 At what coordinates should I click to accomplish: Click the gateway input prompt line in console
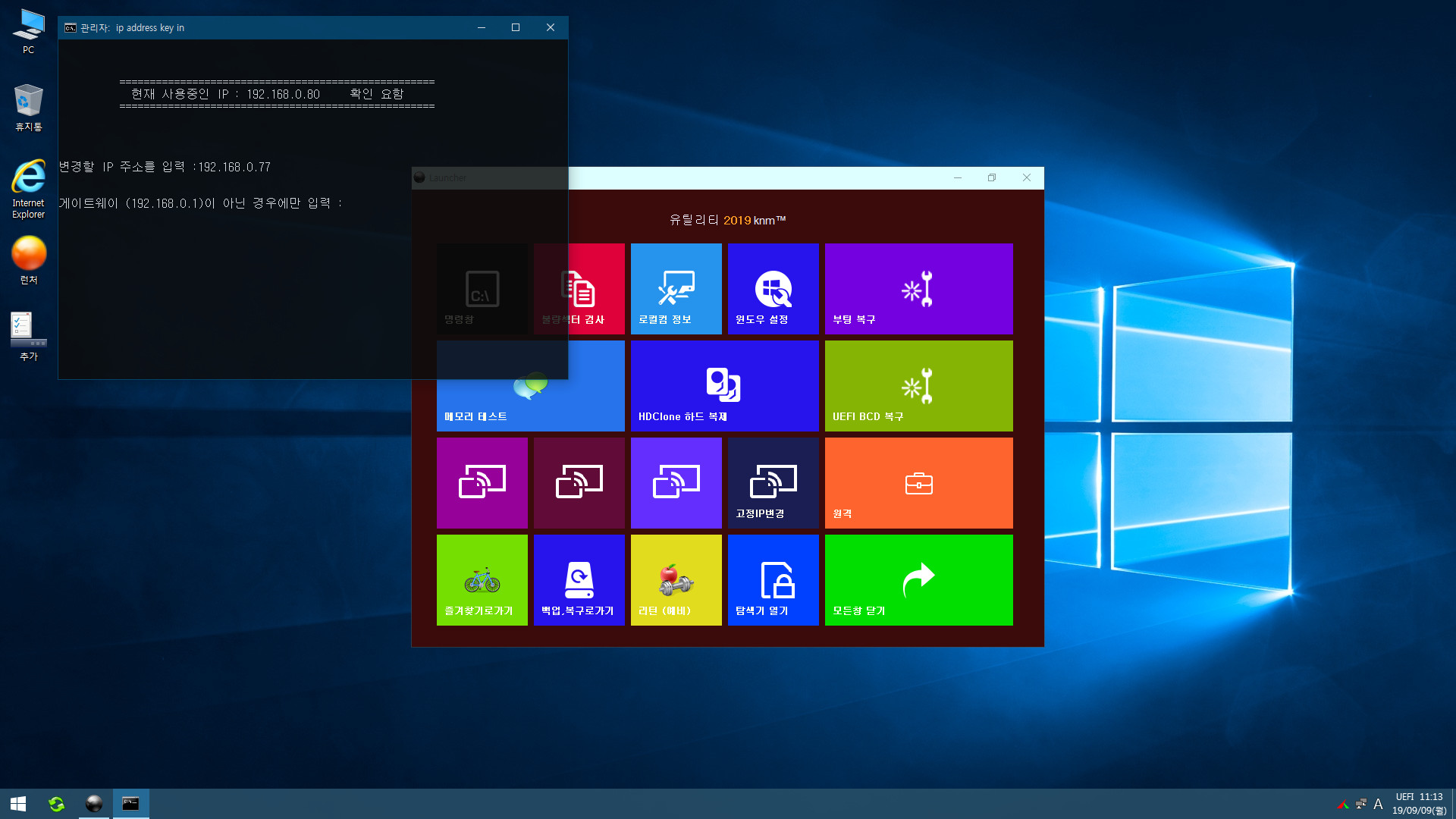click(201, 203)
